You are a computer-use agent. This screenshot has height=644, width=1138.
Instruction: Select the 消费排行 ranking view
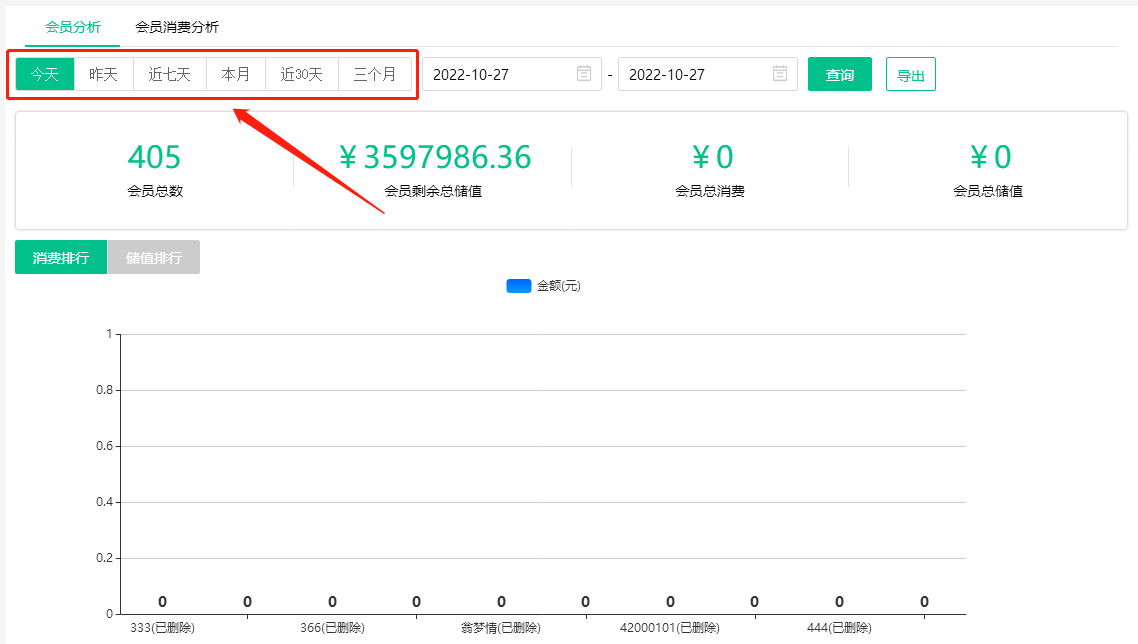click(x=60, y=257)
